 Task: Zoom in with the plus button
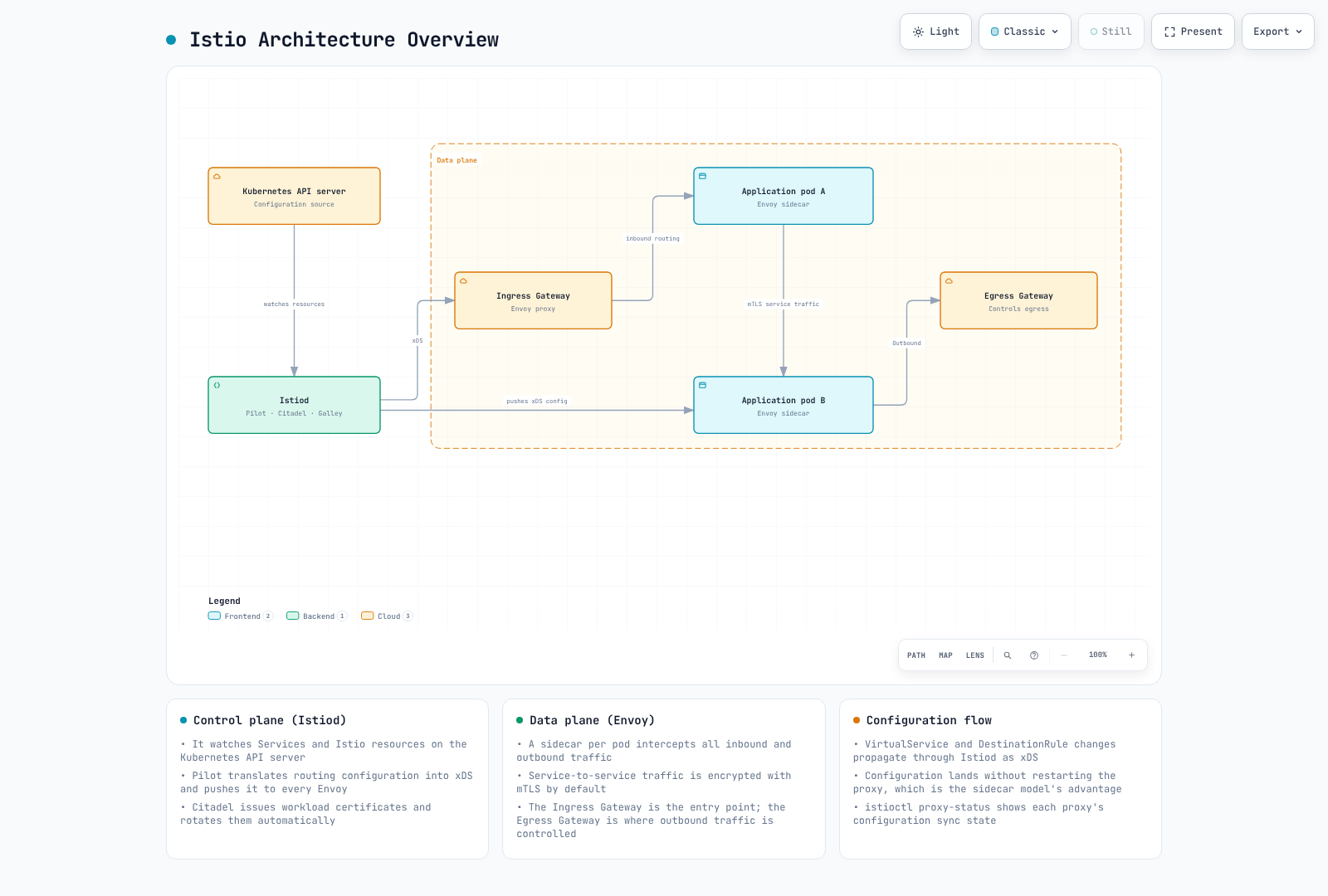pos(1131,655)
